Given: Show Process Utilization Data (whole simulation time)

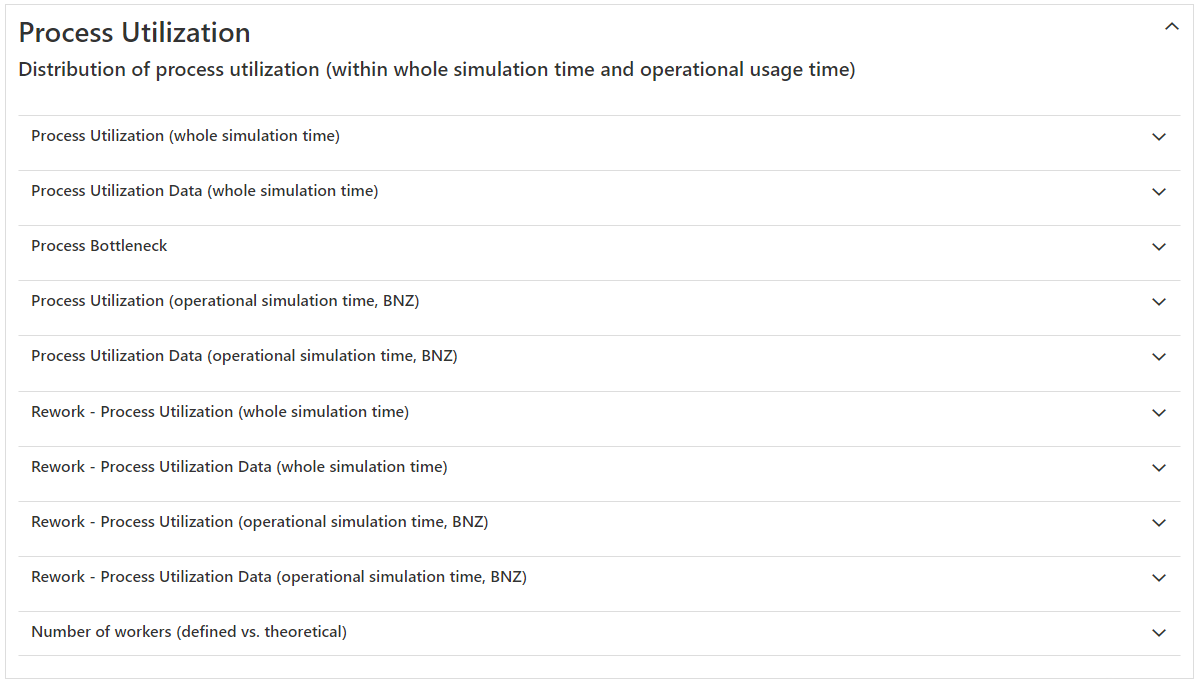Looking at the screenshot, I should tap(204, 191).
